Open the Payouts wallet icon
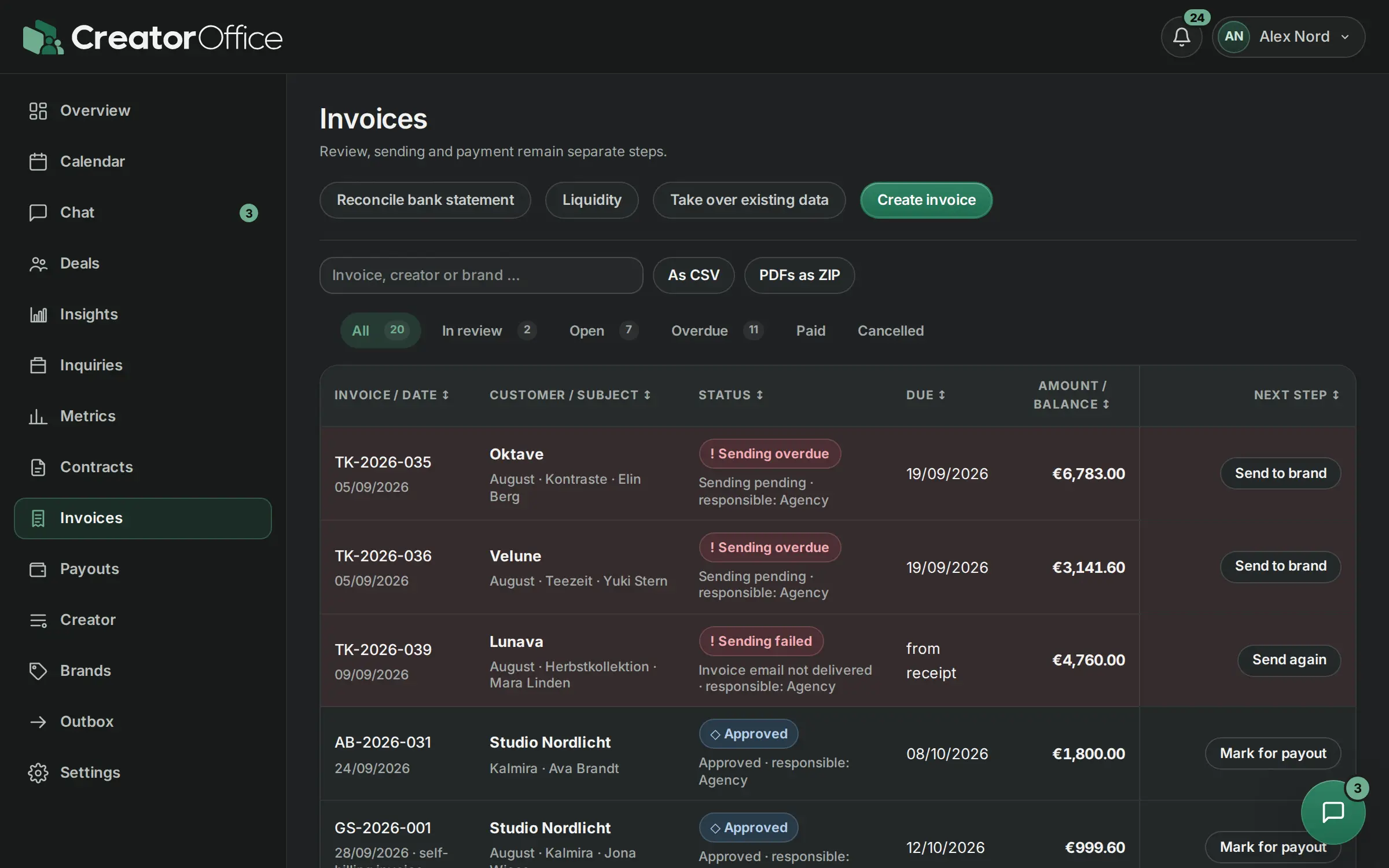 pos(38,569)
